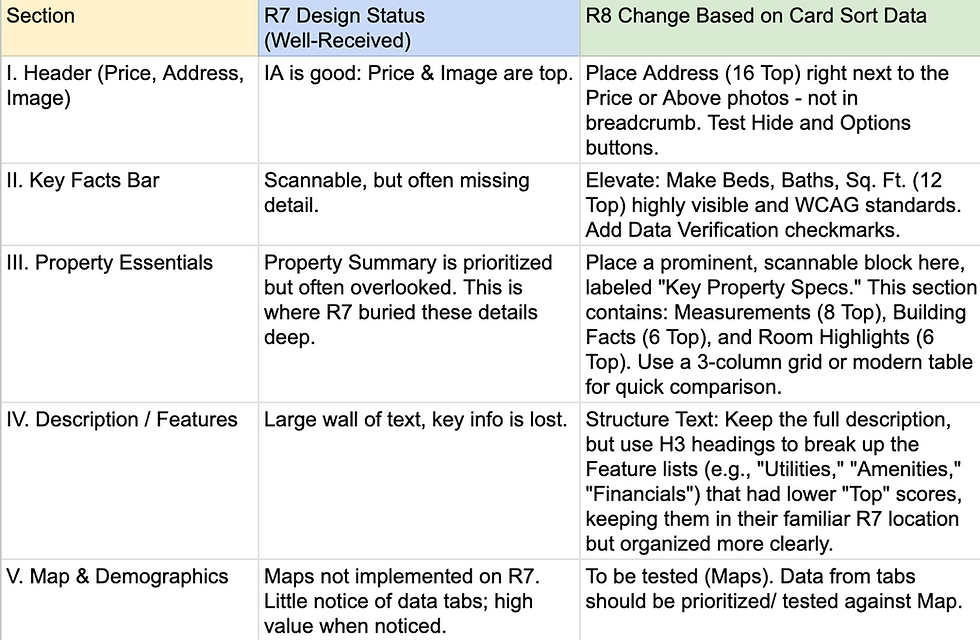Select the II. Key Facts Bar cell
Viewport: 980px width, 640px height.
coord(129,204)
